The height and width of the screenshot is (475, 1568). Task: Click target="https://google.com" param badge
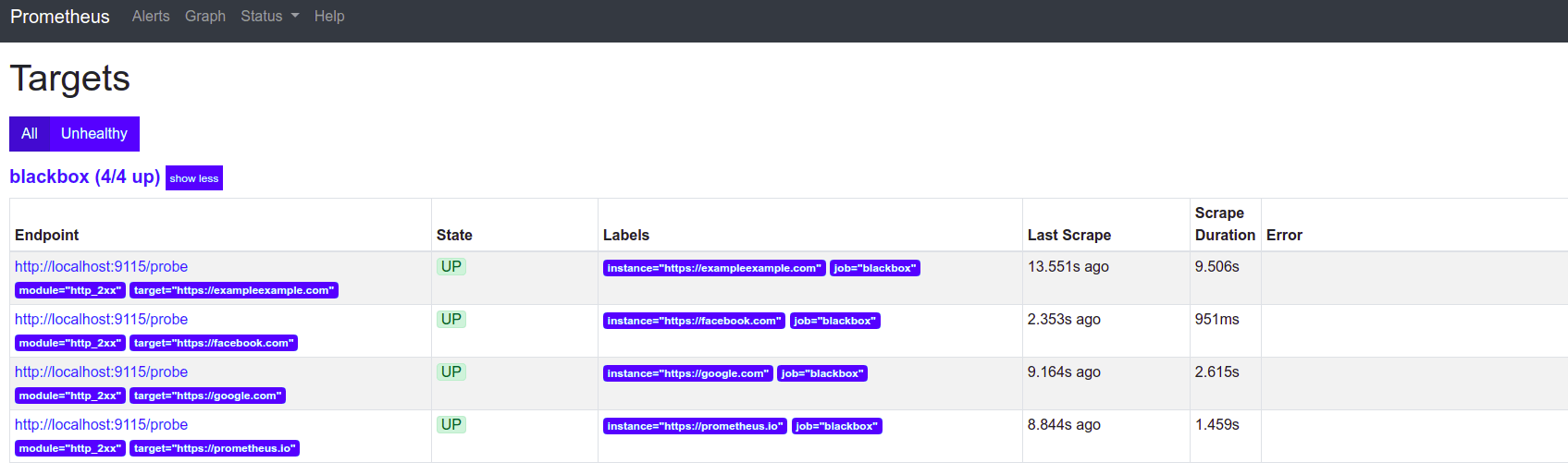(207, 396)
